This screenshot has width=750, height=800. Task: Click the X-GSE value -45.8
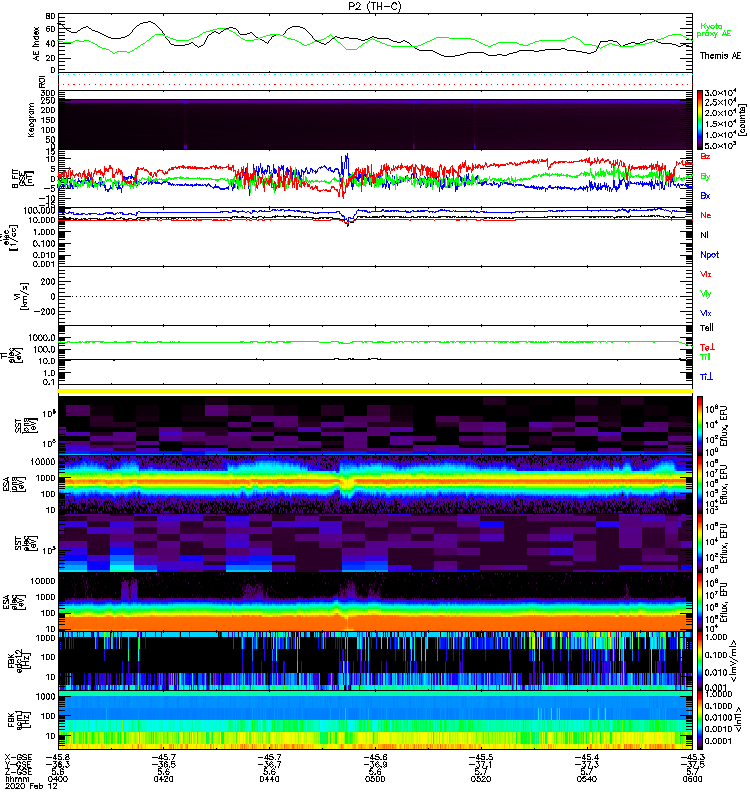58,758
